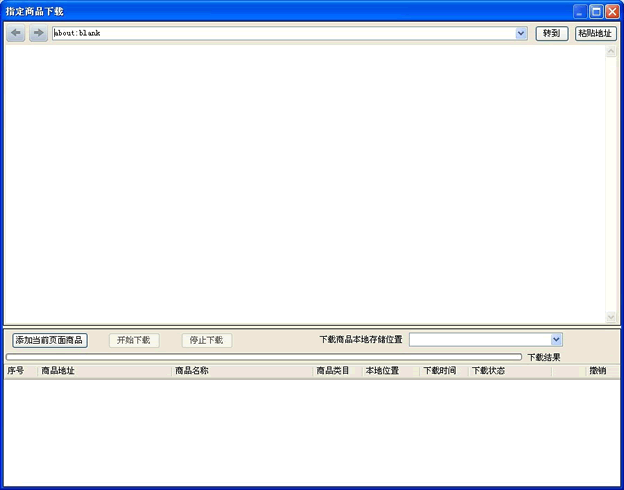Go back with the left arrow button
Screen dimensions: 624x490
click(16, 33)
